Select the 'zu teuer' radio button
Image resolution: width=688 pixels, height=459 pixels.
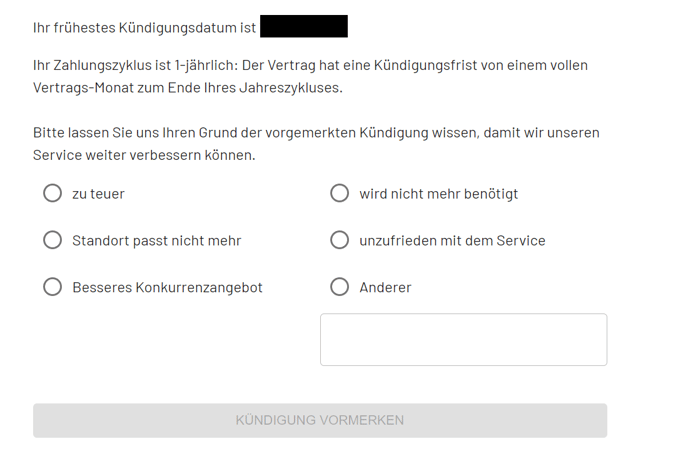point(53,193)
